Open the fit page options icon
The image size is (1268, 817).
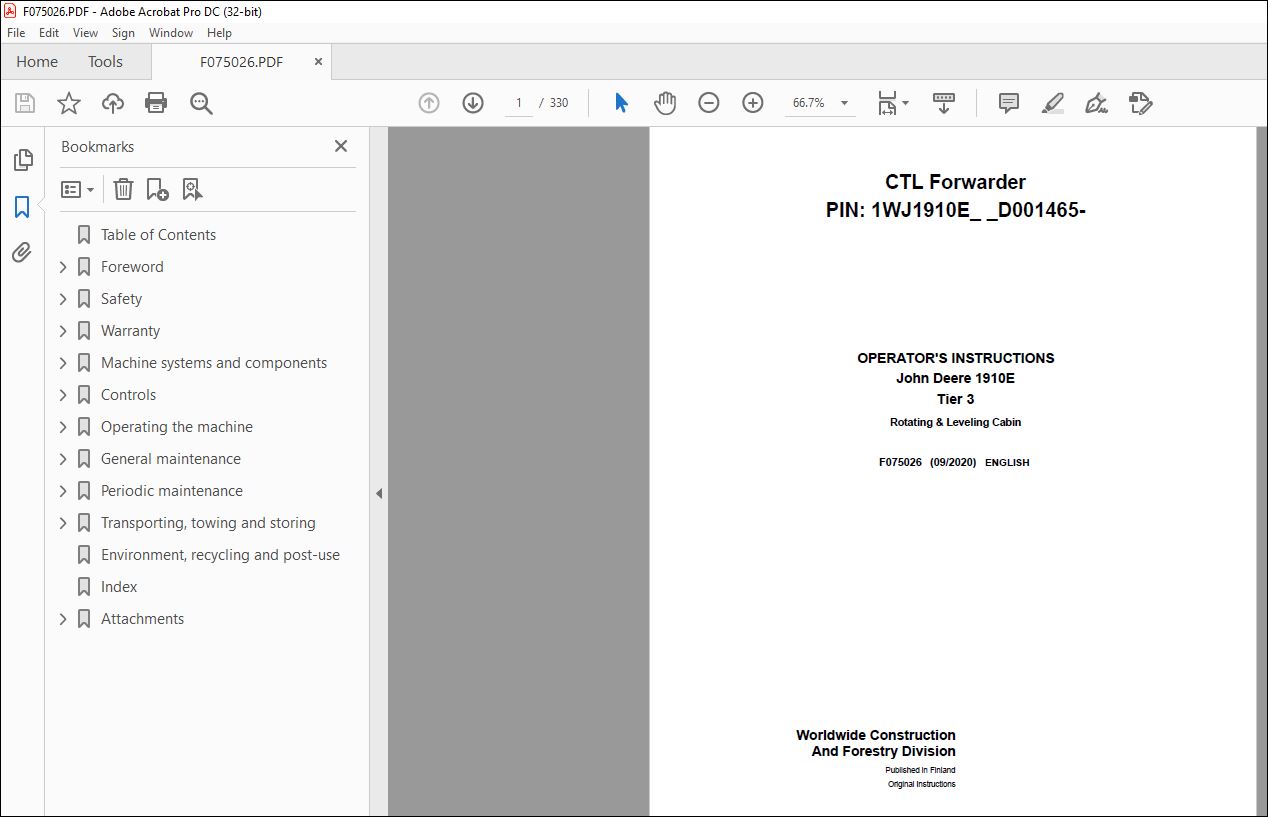(x=893, y=103)
